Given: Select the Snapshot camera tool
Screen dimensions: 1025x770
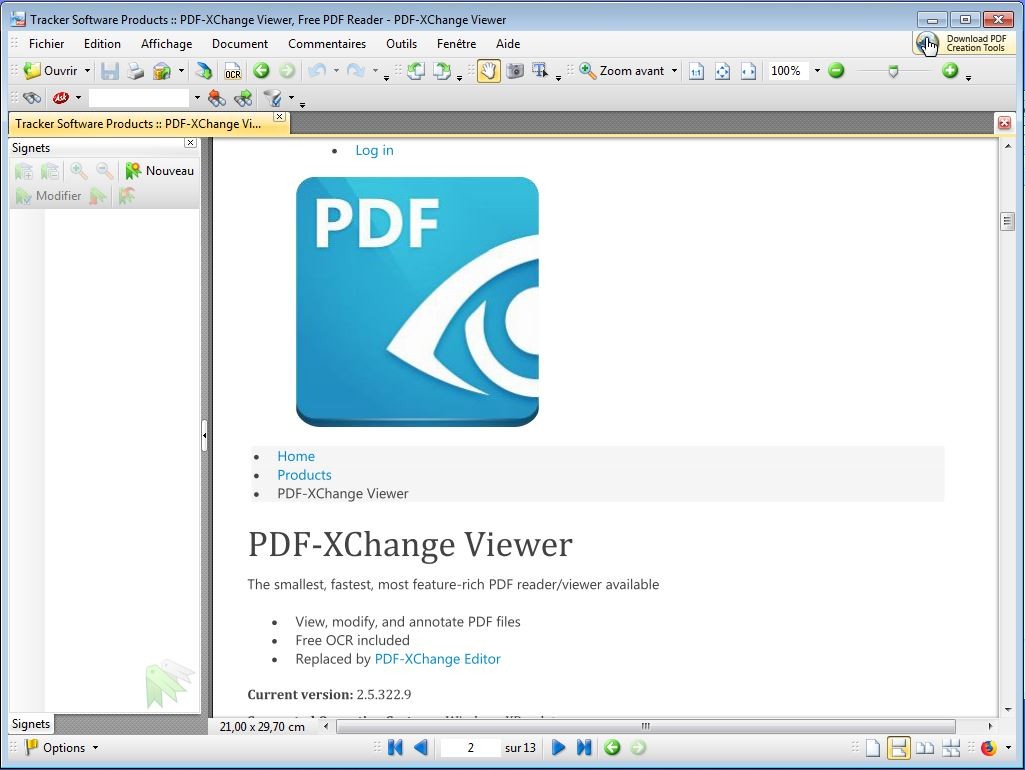Looking at the screenshot, I should pos(513,71).
